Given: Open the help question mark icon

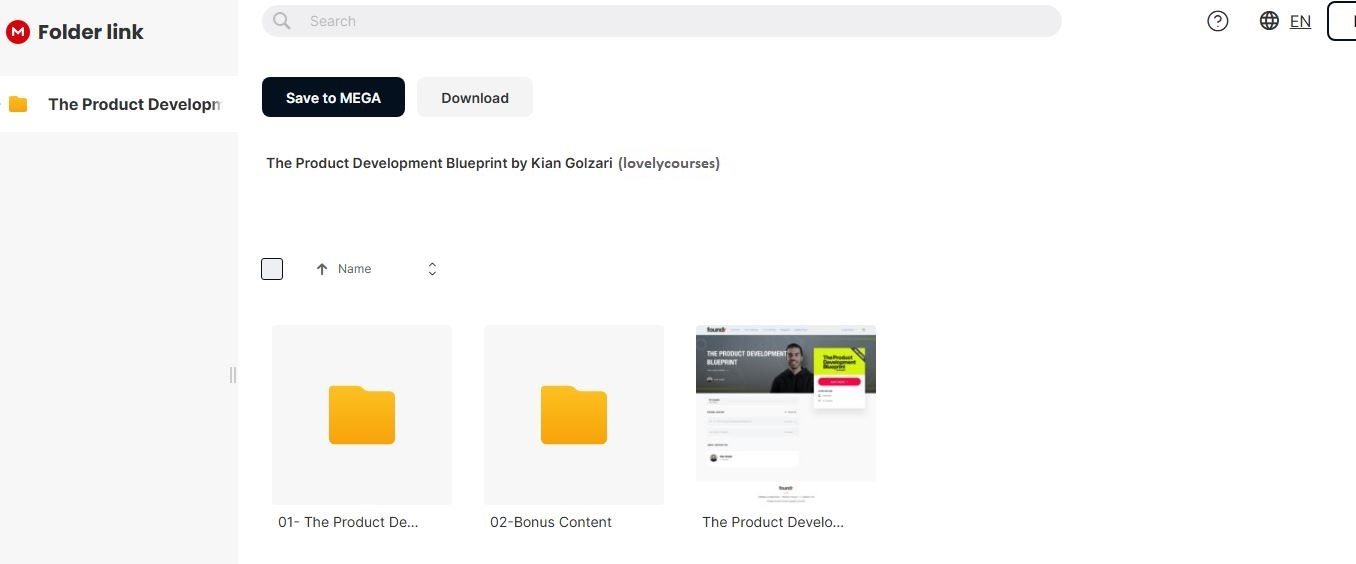Looking at the screenshot, I should click(x=1217, y=21).
